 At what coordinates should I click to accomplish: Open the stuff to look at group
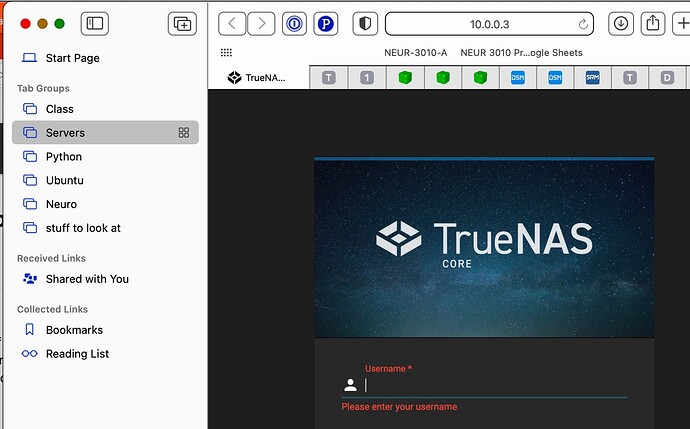105,228
